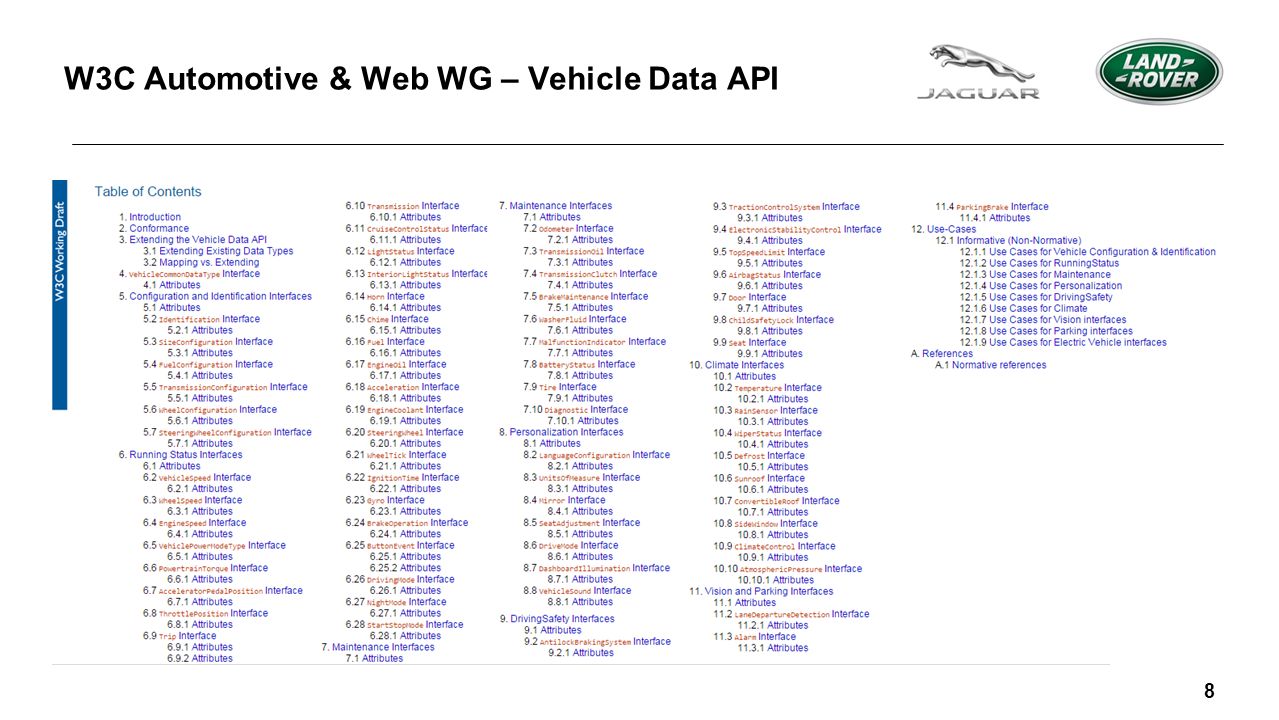Go to the 2. Conformance section
The width and height of the screenshot is (1279, 720).
coord(154,229)
